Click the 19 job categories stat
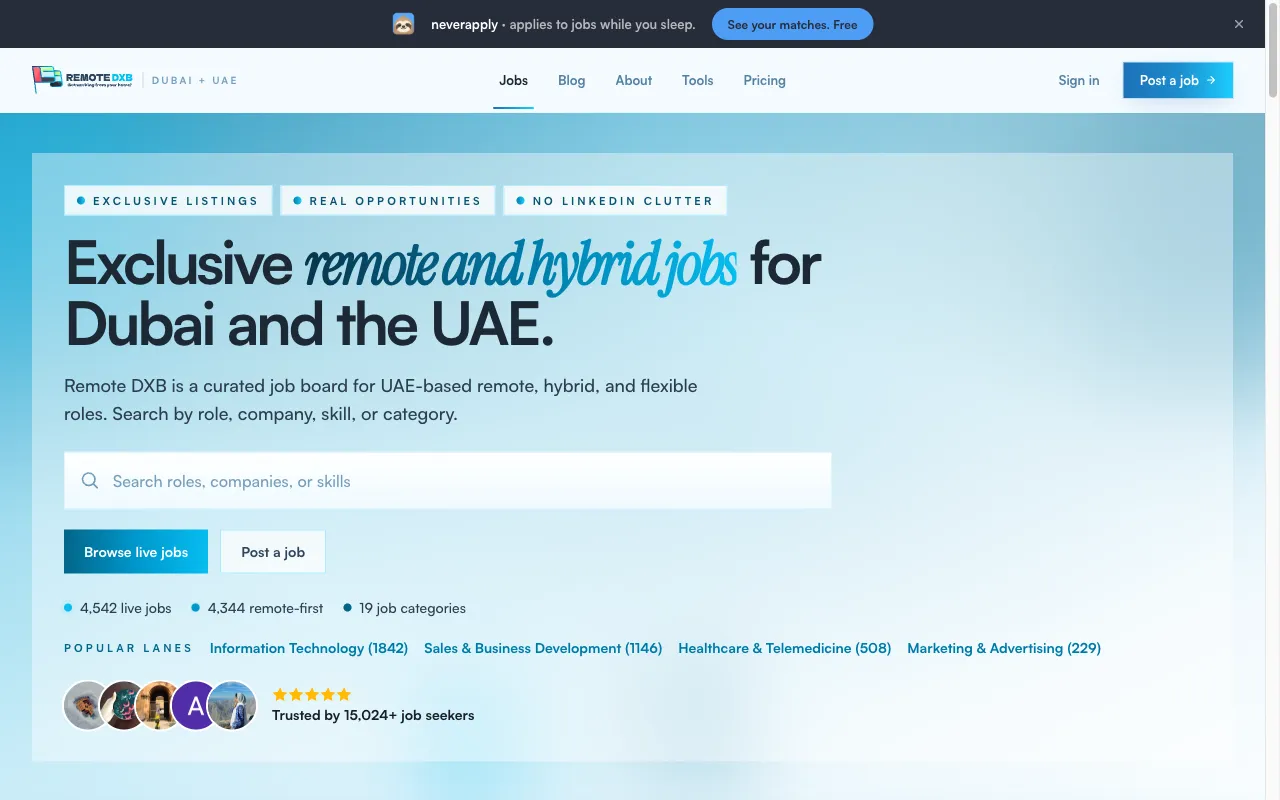1280x800 pixels. pyautogui.click(x=405, y=608)
